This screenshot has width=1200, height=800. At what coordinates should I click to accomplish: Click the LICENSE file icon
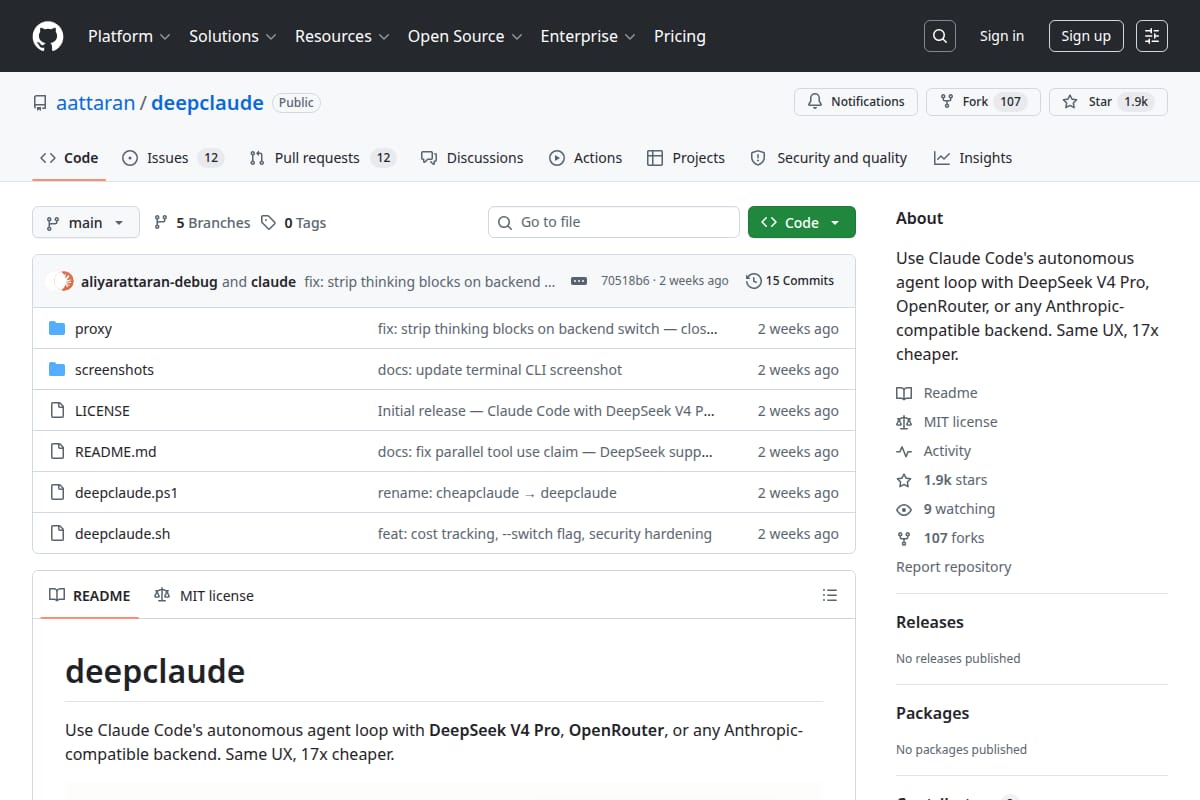coord(57,411)
